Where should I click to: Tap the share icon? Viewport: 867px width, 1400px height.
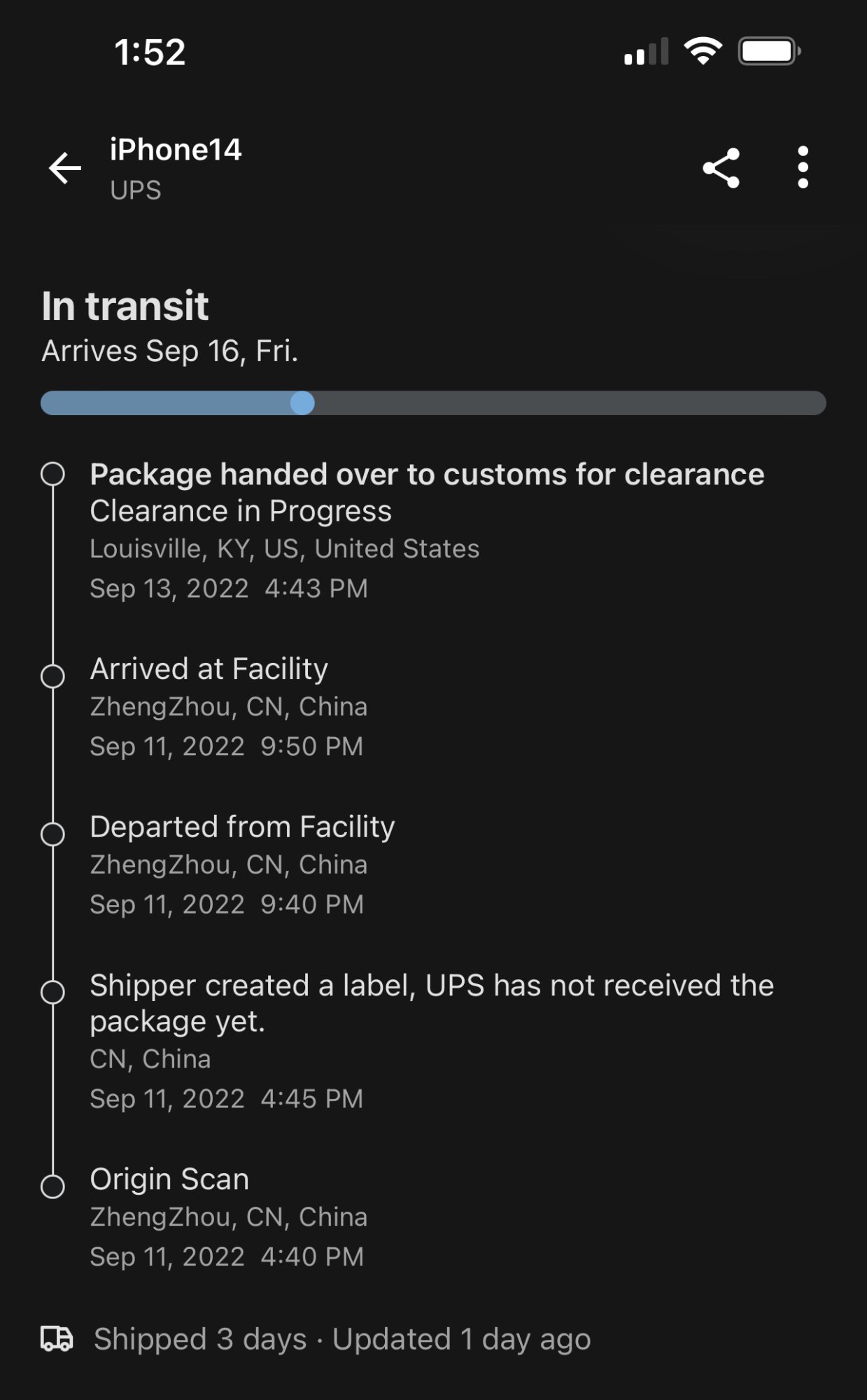tap(721, 168)
